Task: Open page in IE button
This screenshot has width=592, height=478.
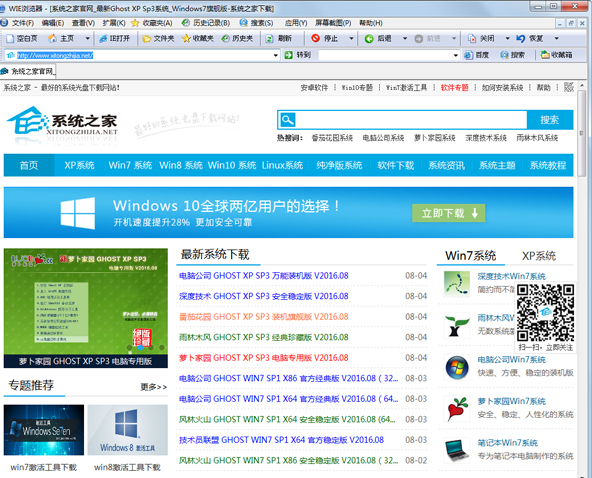Action: click(x=114, y=39)
